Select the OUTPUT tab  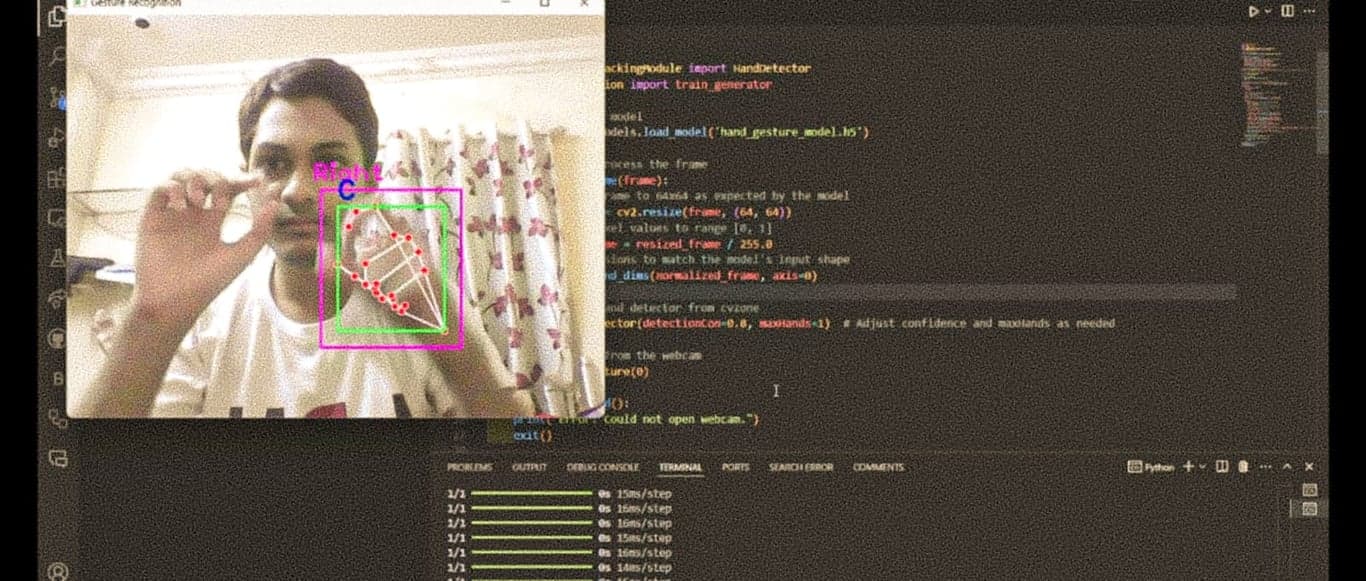[530, 467]
